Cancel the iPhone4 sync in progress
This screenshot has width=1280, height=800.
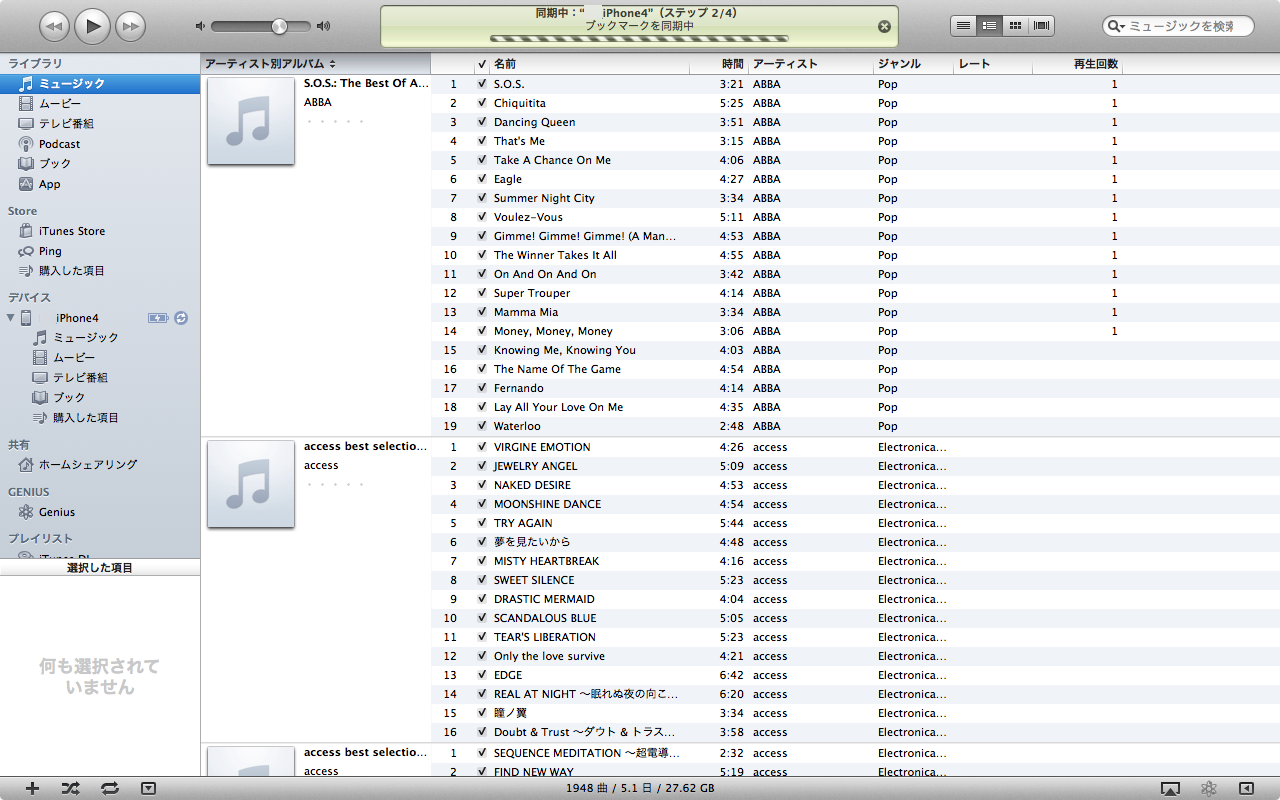[x=884, y=27]
